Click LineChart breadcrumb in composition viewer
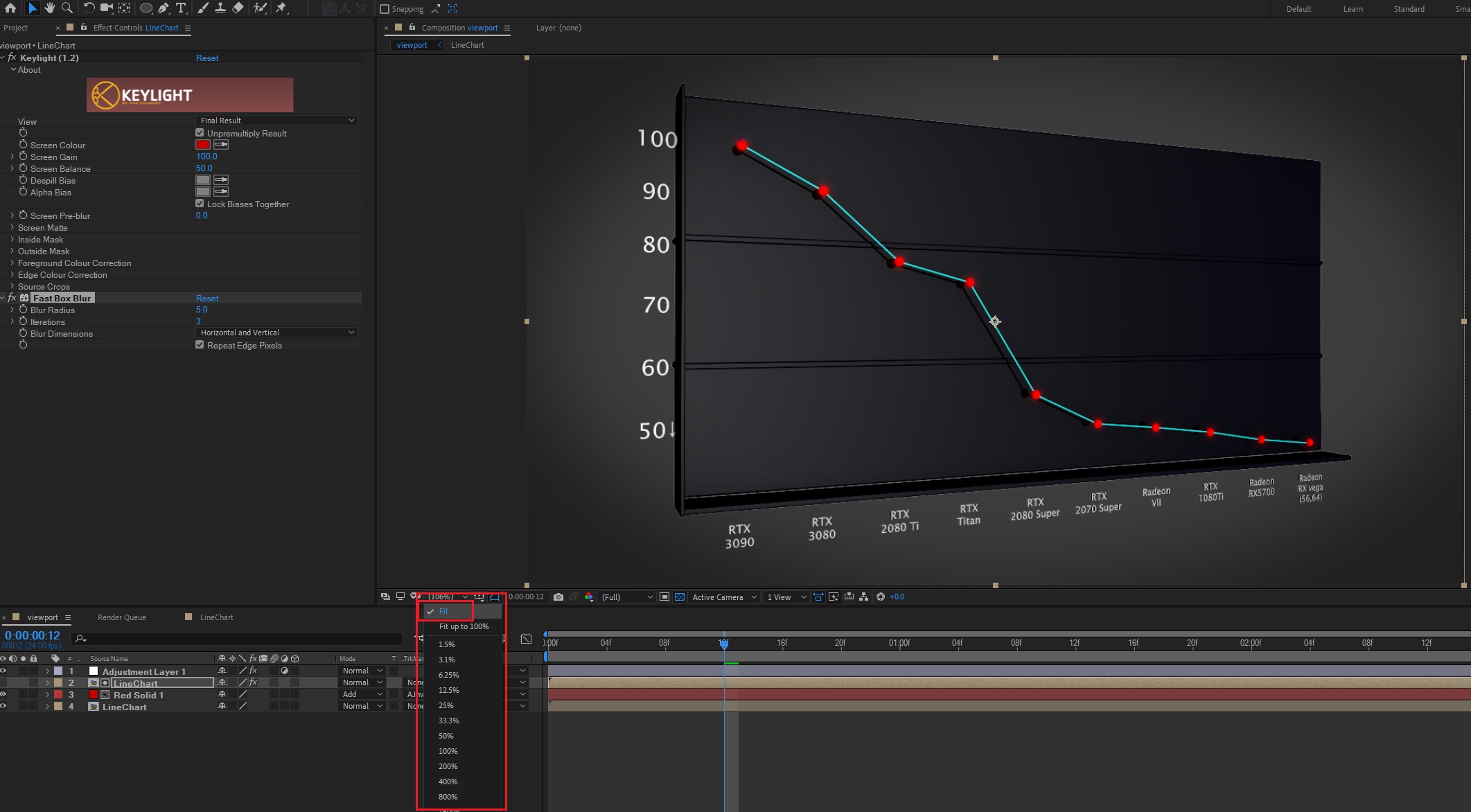 point(468,45)
